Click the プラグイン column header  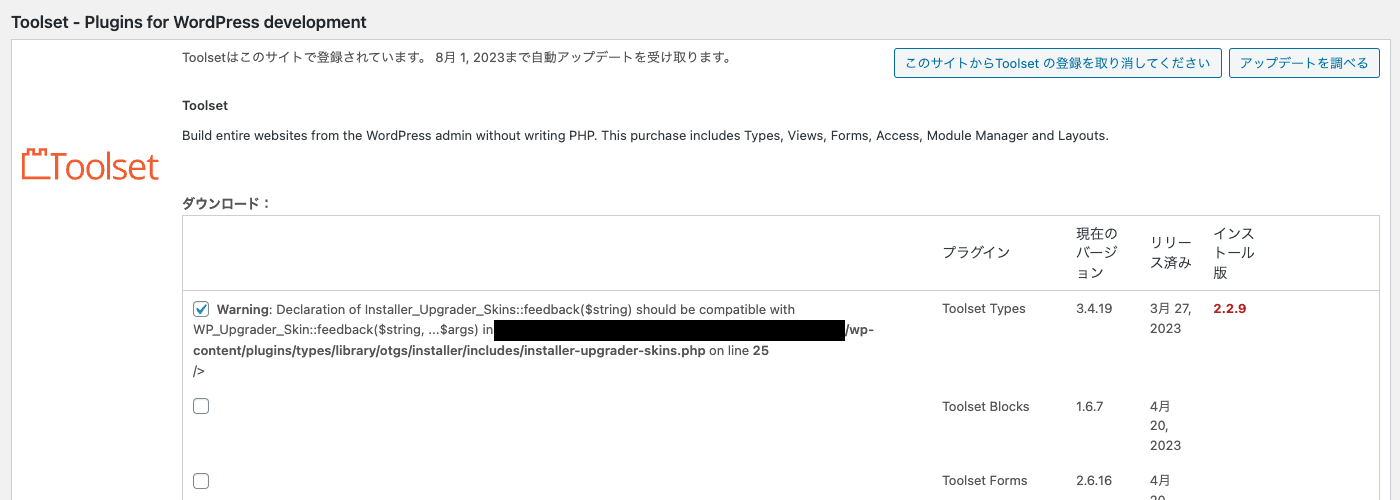(x=976, y=253)
